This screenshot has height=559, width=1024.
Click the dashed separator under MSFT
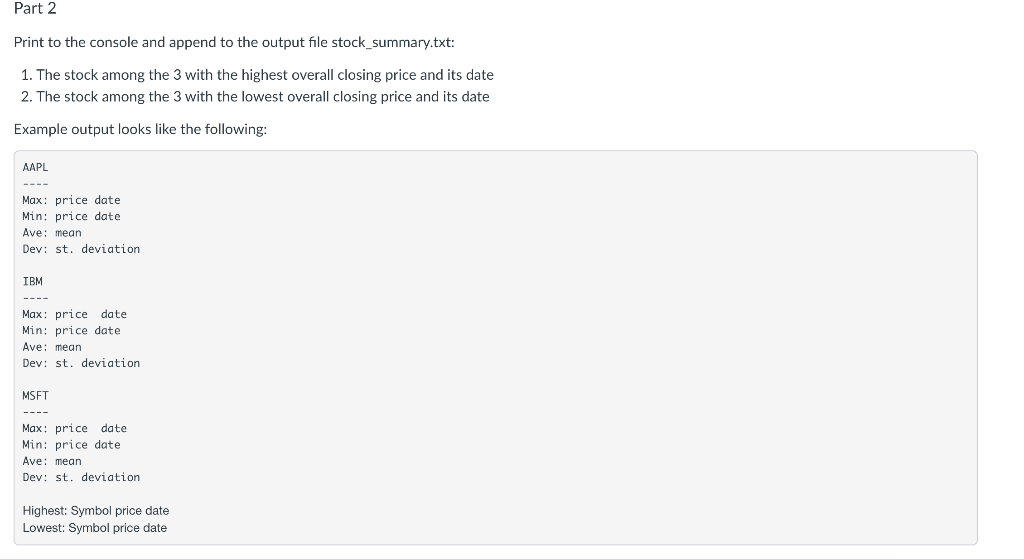pyautogui.click(x=35, y=412)
